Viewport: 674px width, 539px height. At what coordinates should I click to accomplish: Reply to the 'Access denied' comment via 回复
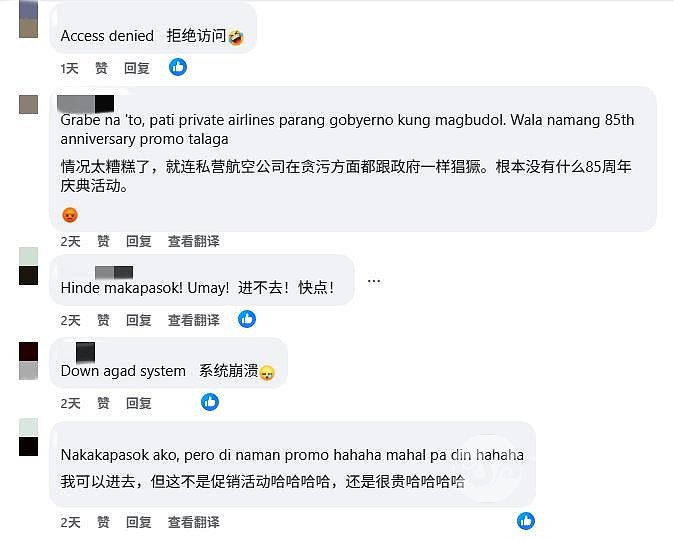click(137, 68)
